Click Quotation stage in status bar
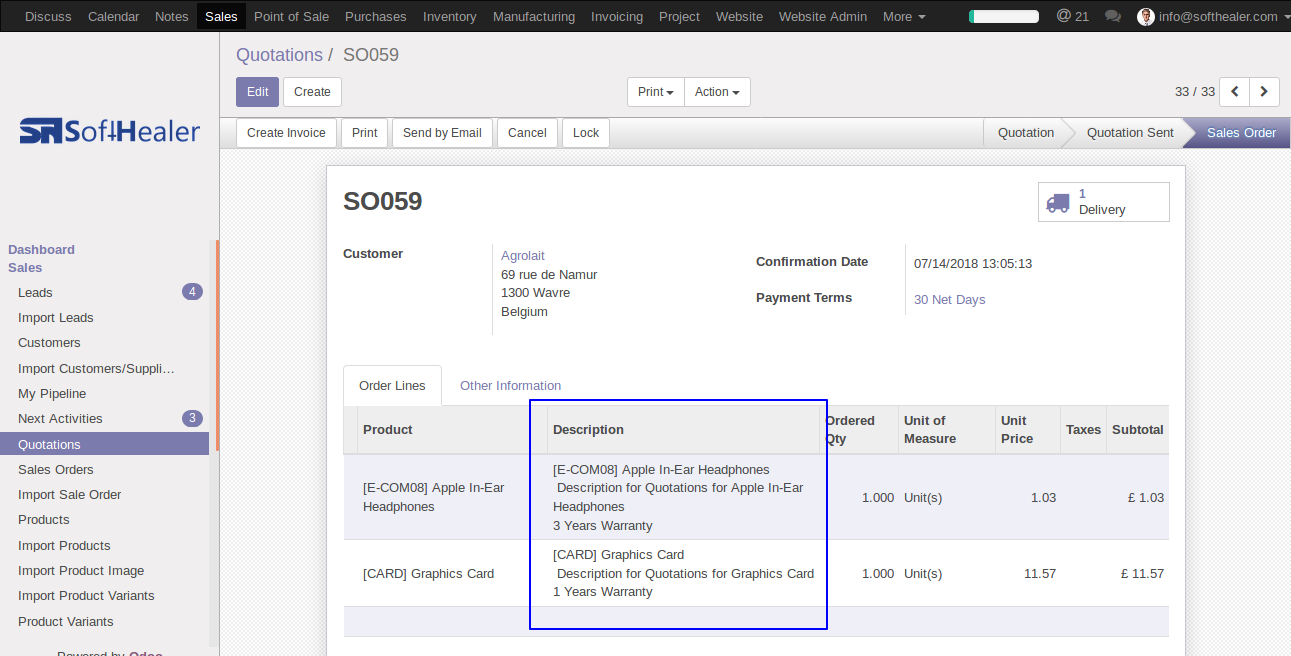The width and height of the screenshot is (1291, 656). click(x=1025, y=133)
